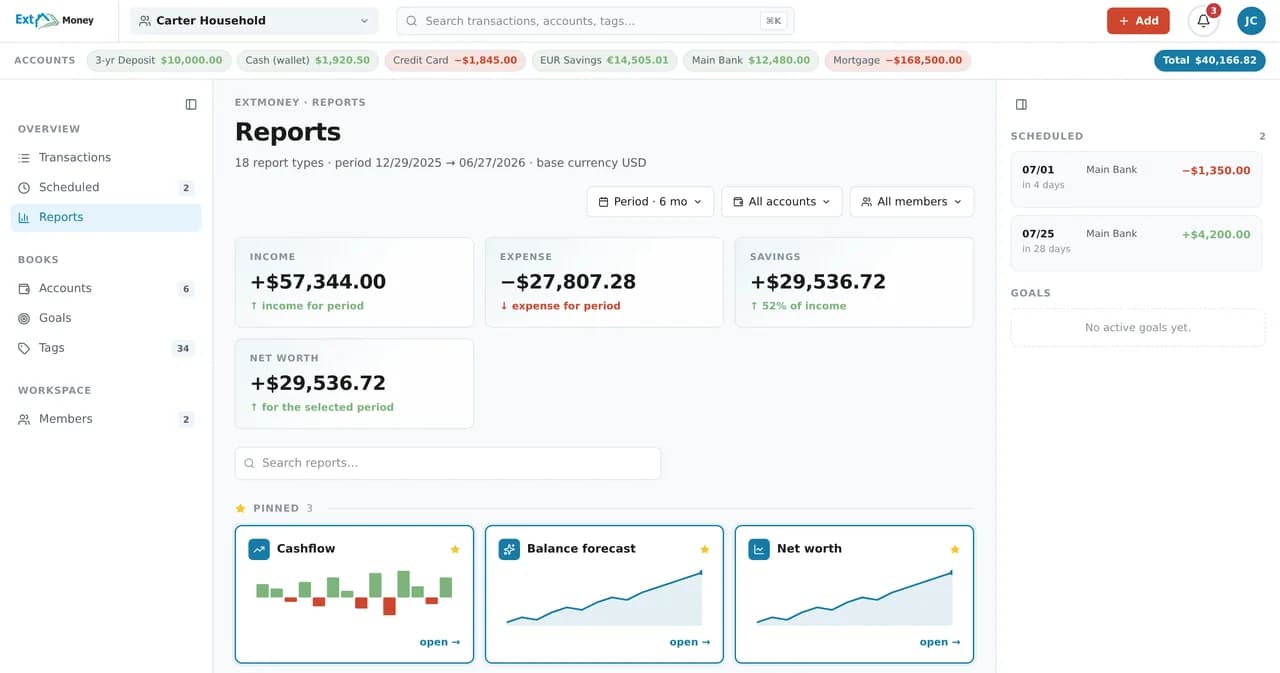
Task: Click the red Add button
Action: coord(1138,20)
